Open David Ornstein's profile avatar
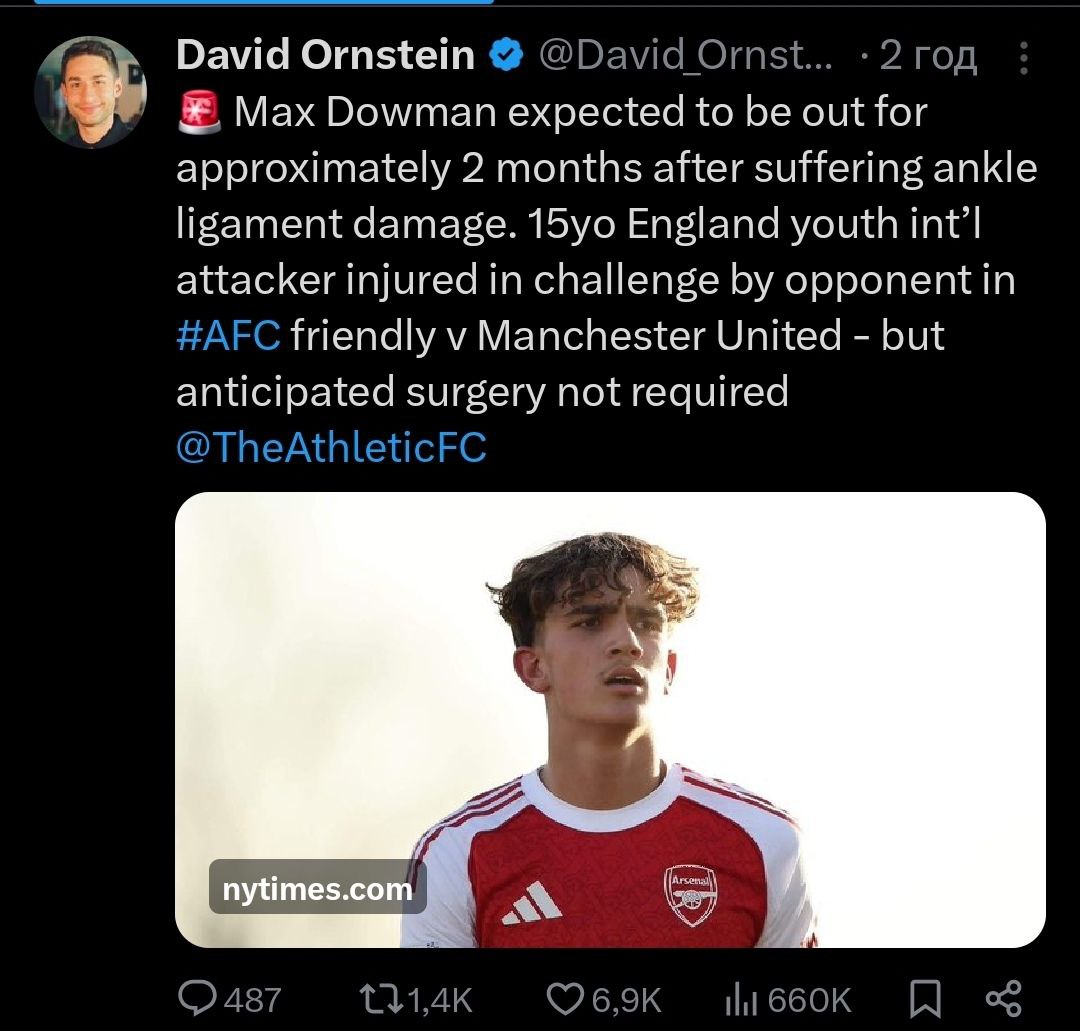 click(x=90, y=93)
